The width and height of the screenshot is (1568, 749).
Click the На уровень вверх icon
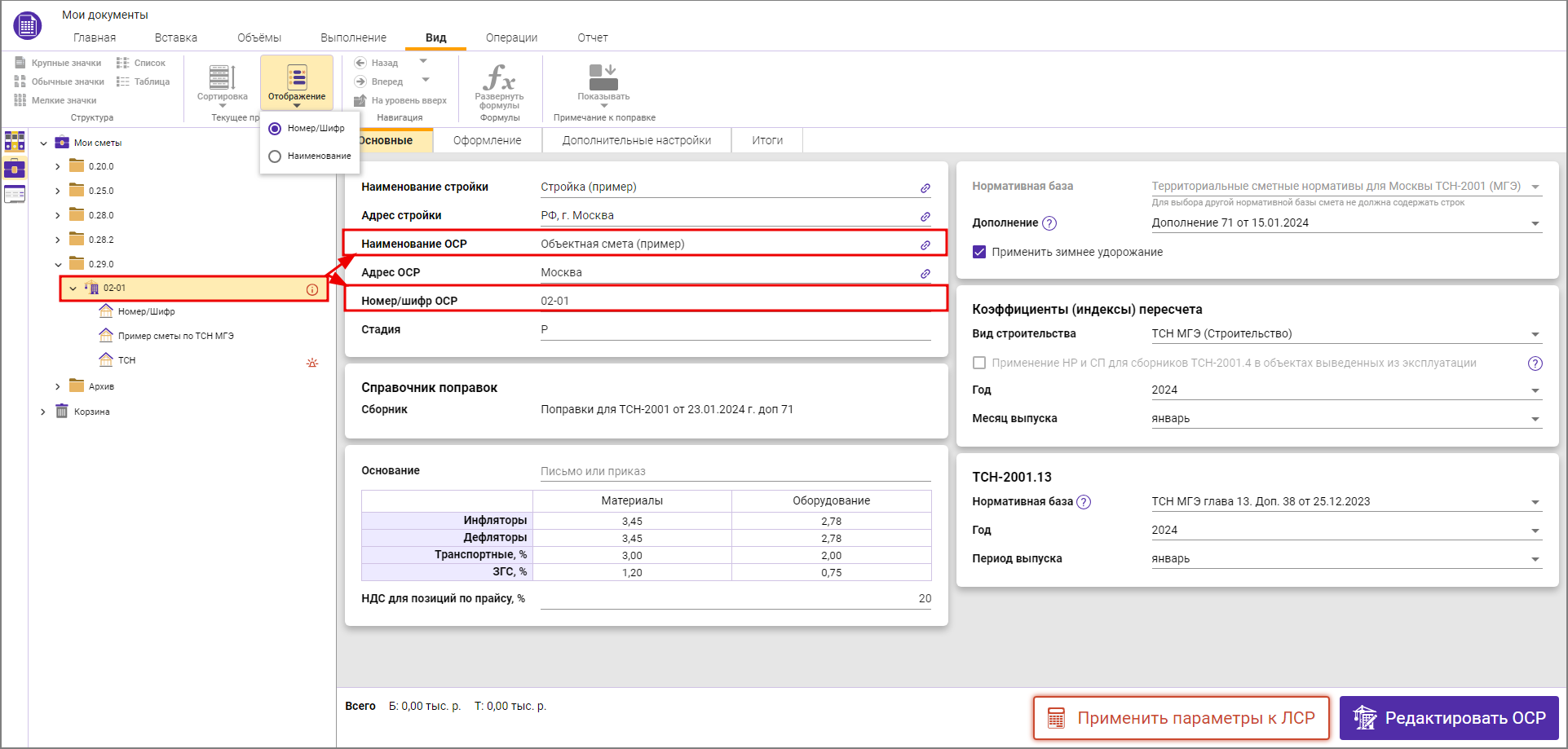click(360, 100)
